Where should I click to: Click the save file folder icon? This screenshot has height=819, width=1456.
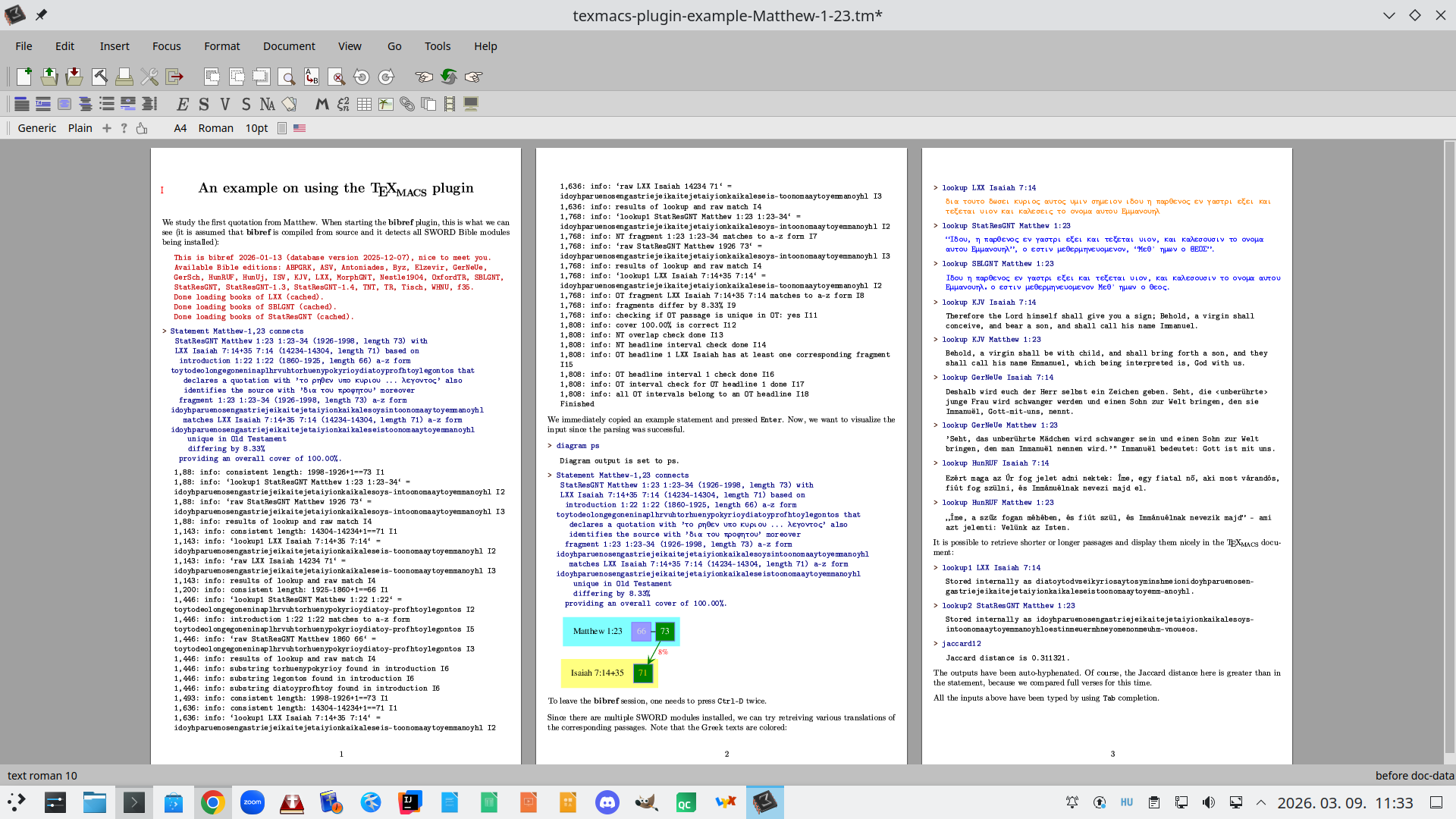pyautogui.click(x=74, y=77)
